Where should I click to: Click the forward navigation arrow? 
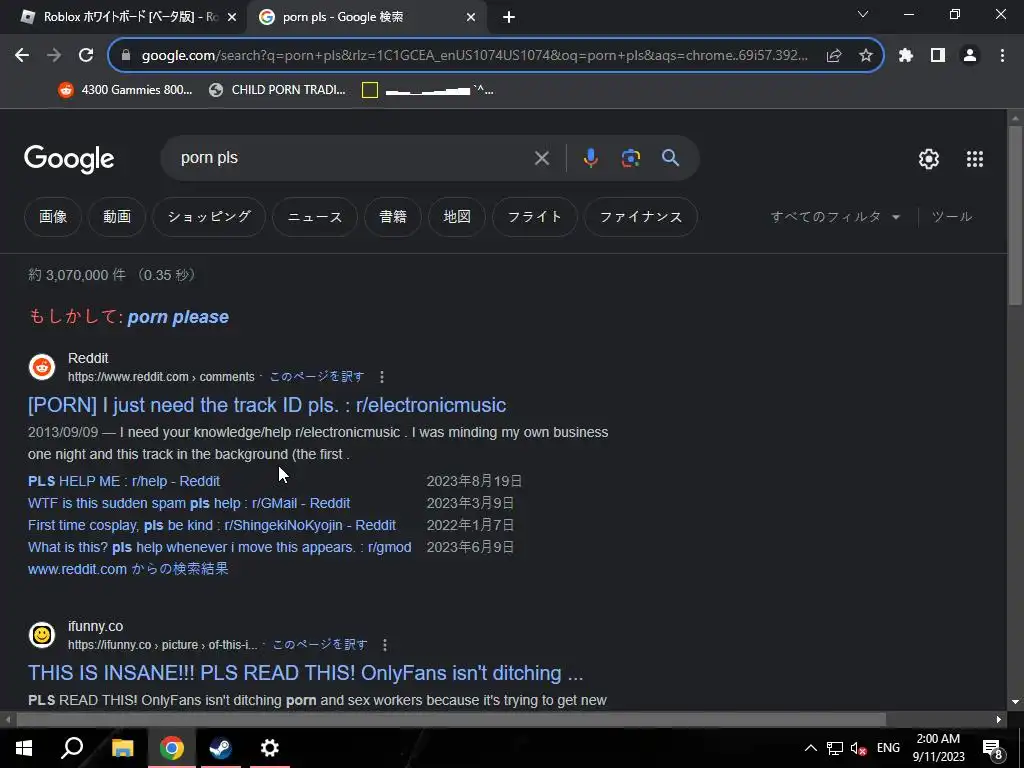pos(54,56)
